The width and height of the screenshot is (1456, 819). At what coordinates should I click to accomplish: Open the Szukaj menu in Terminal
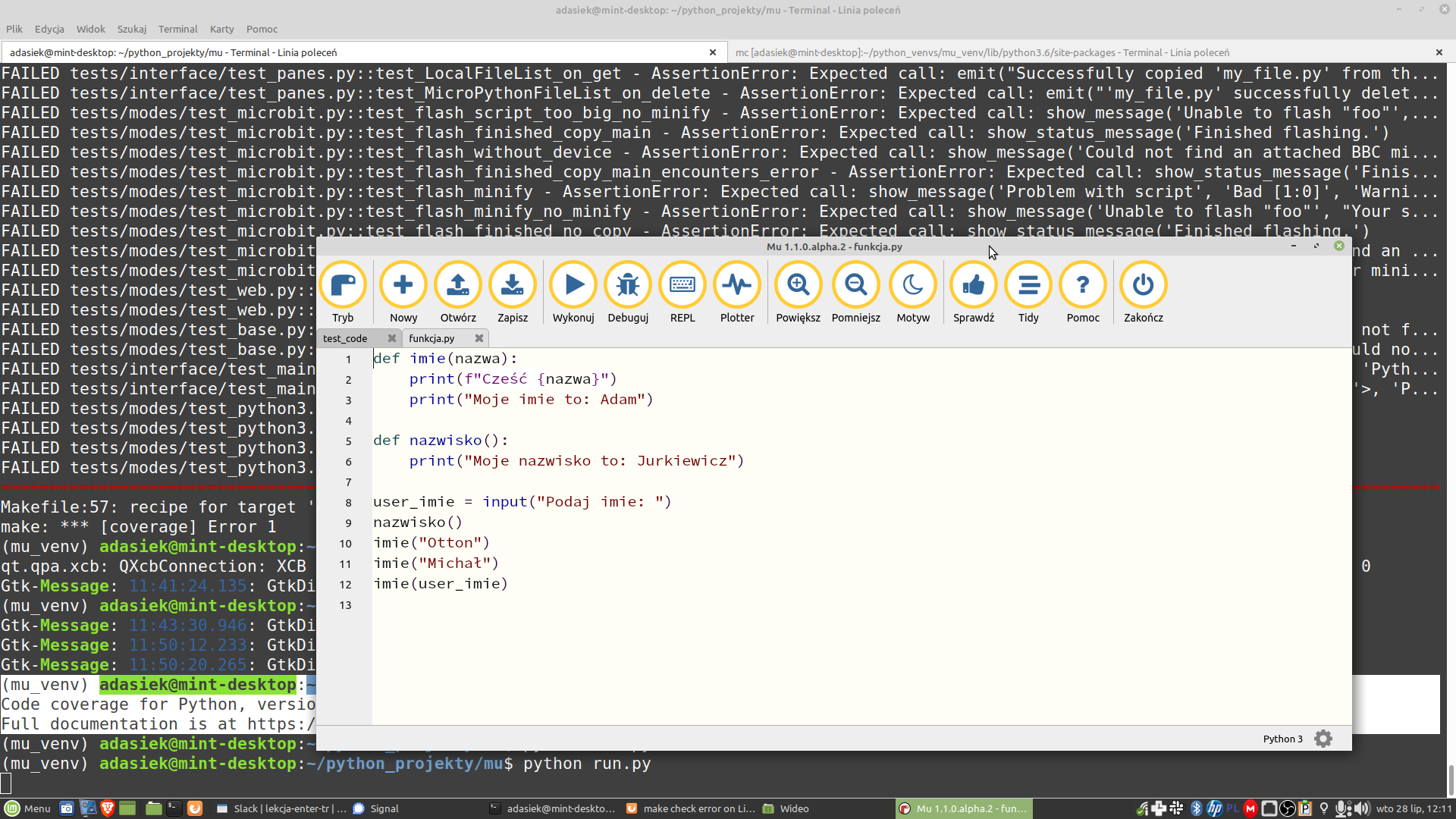tap(132, 29)
